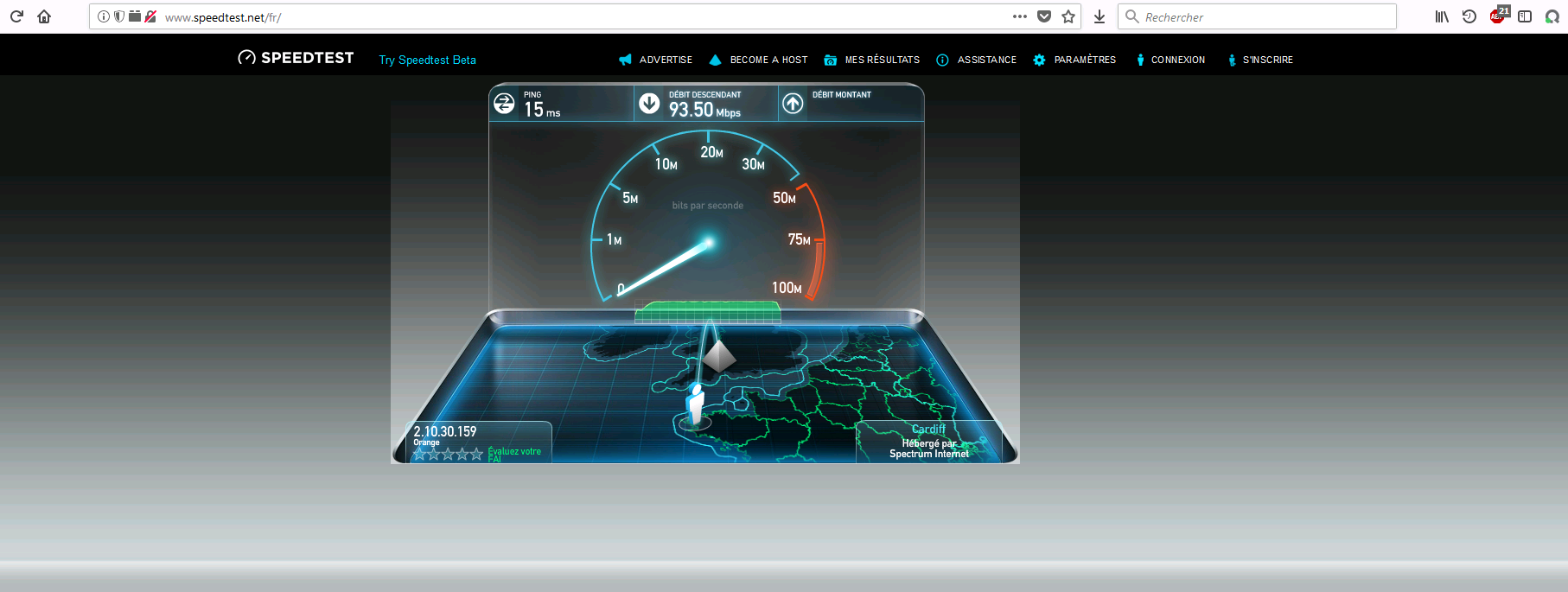Reload the page with the refresh icon
The width and height of the screenshot is (1568, 592).
click(16, 16)
